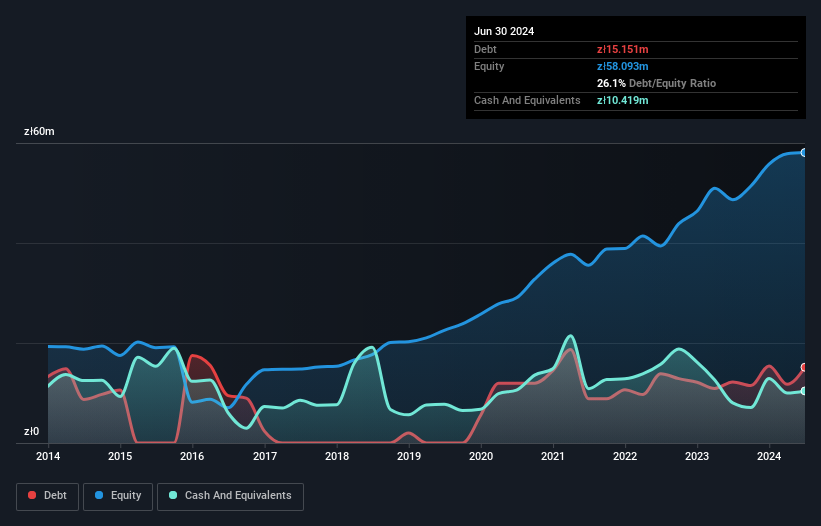This screenshot has width=821, height=526.
Task: Click the Debt value zł15.151m in tooltip
Action: (x=623, y=49)
